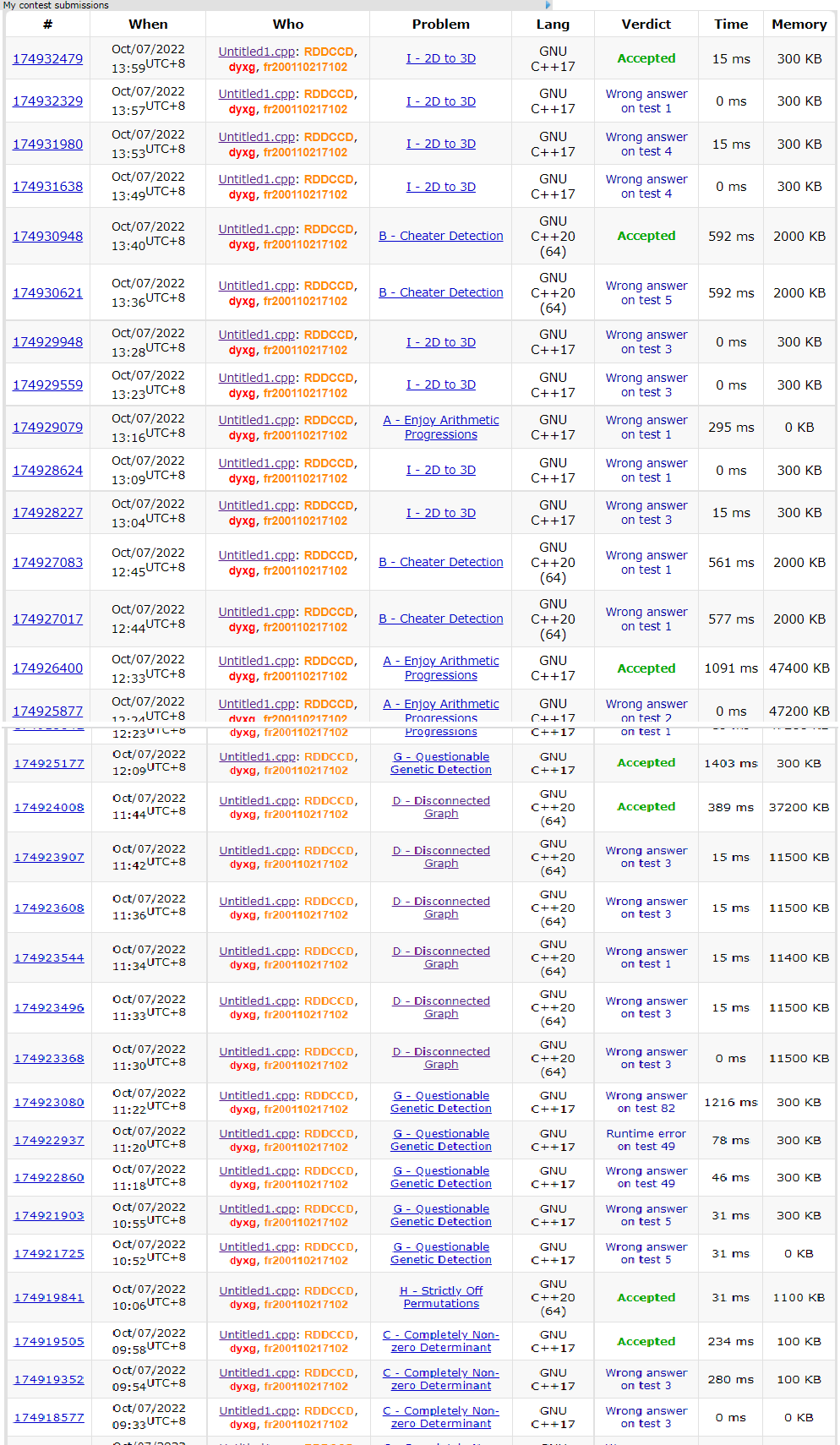The width and height of the screenshot is (840, 1445).
Task: Open problem I - 2D to 3D in first row
Action: click(440, 59)
